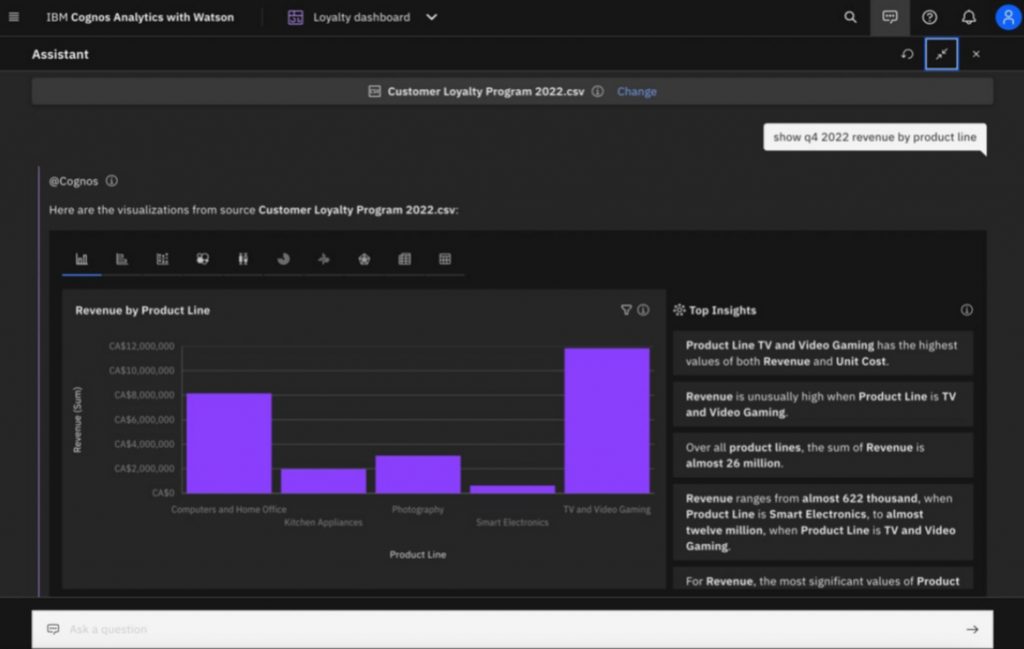
Task: Select the box plot visualization tab
Action: point(243,259)
